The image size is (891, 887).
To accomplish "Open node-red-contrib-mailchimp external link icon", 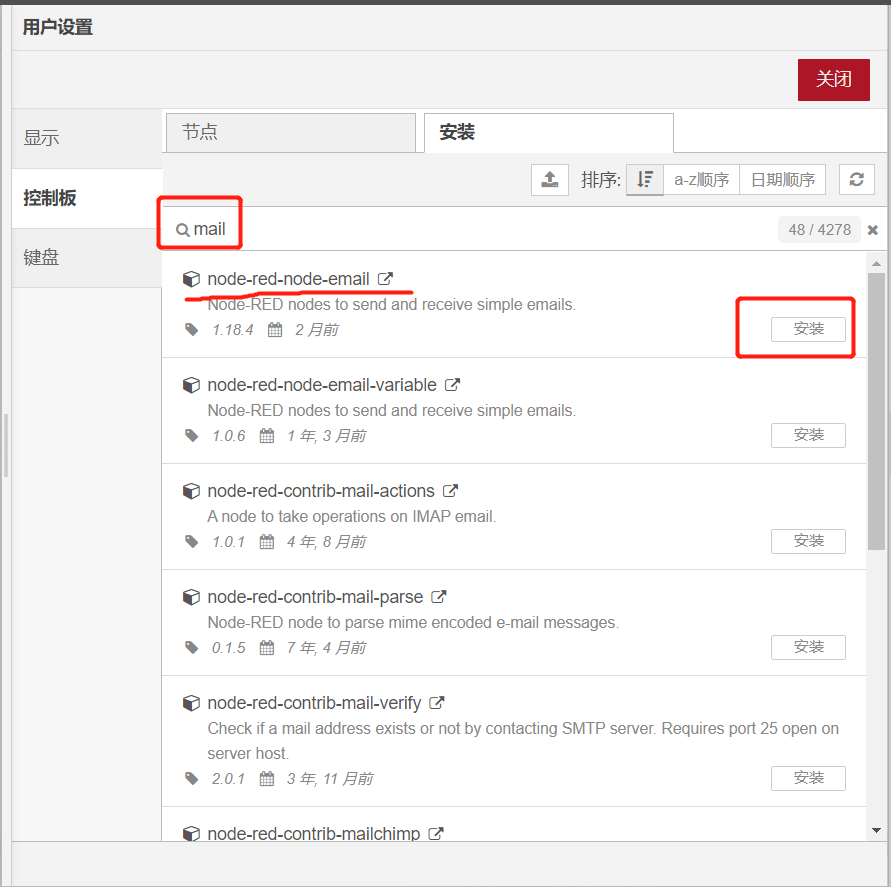I will (x=436, y=834).
